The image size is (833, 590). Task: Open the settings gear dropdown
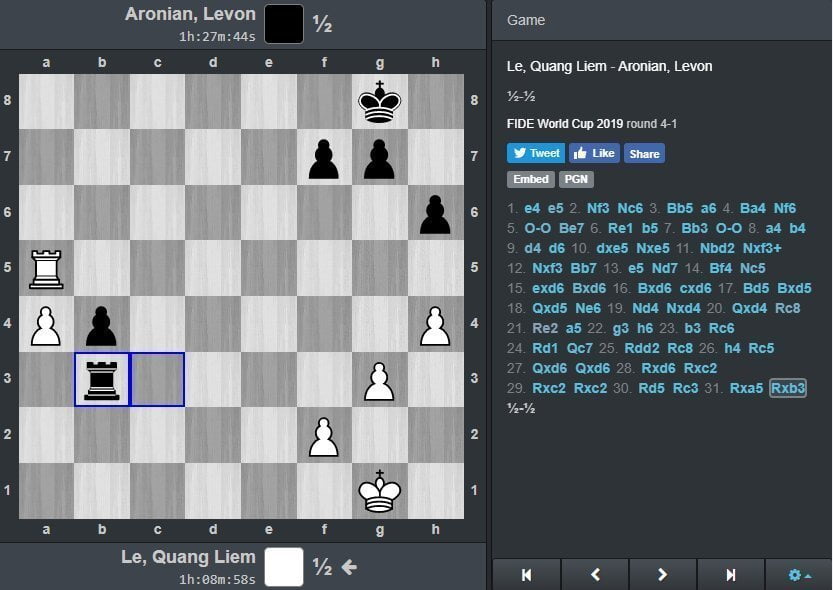[x=798, y=575]
